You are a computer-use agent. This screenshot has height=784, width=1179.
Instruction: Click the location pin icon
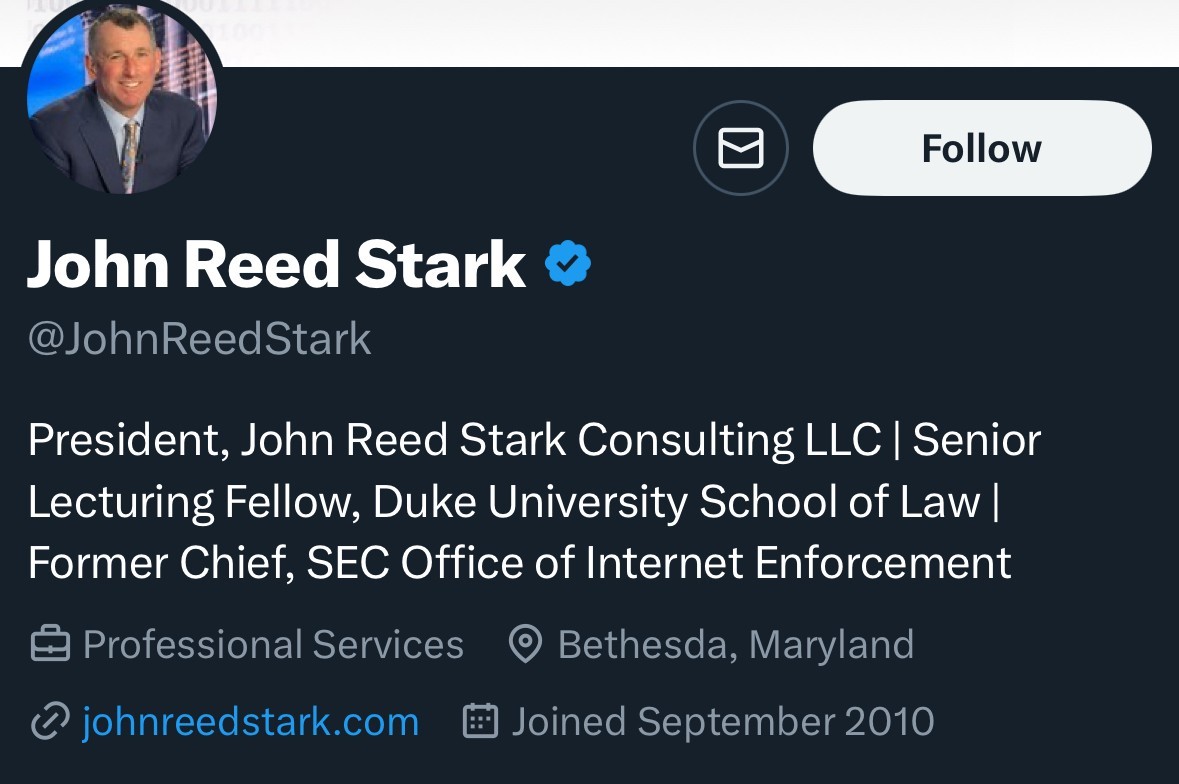pyautogui.click(x=525, y=645)
